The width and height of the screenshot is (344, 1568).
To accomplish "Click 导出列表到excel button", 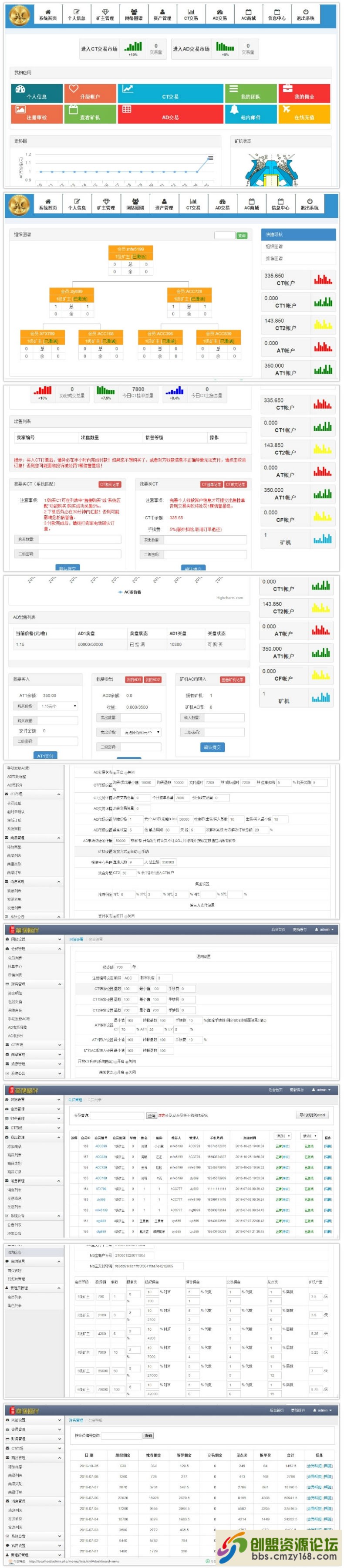I will (x=312, y=1115).
